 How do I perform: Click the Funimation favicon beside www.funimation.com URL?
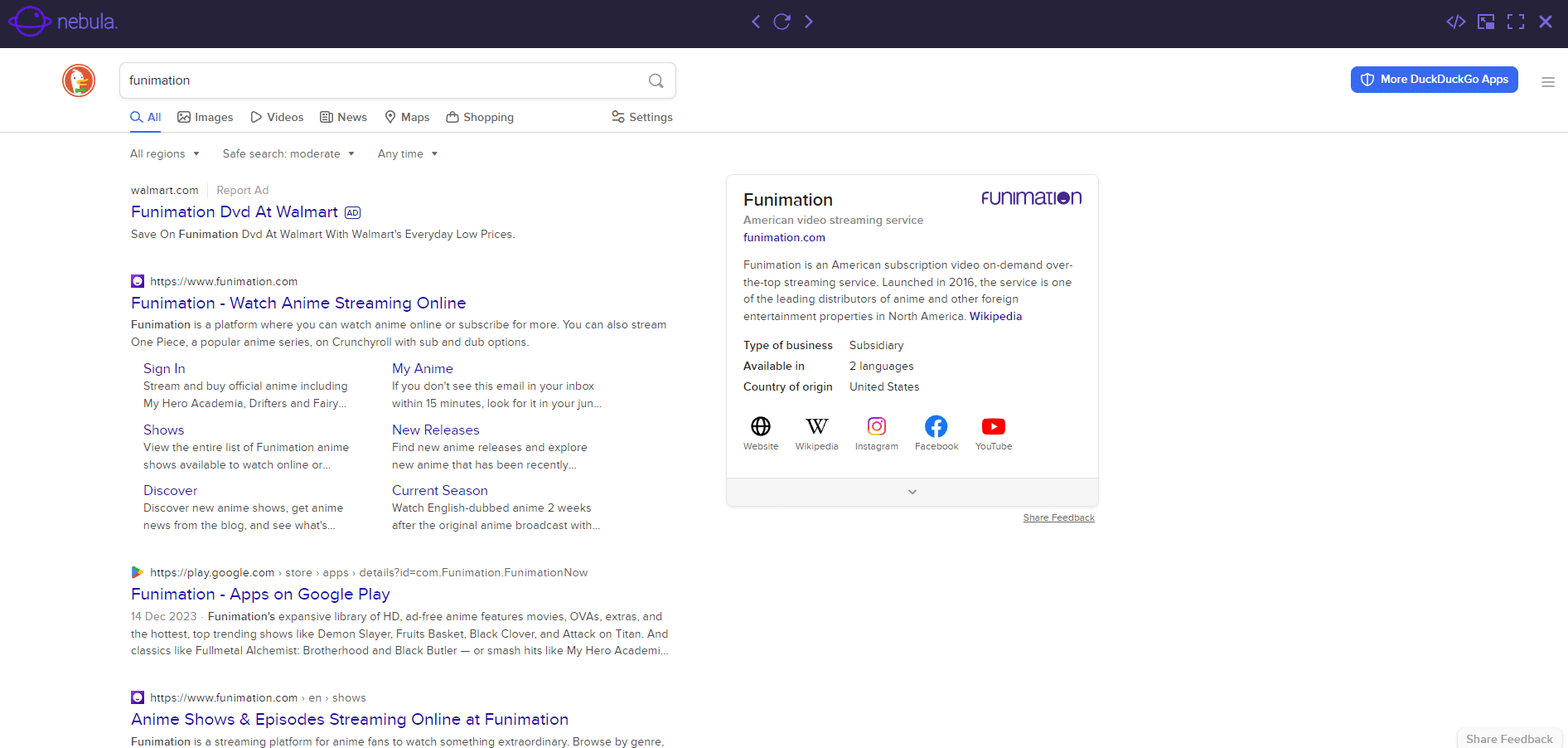(138, 281)
